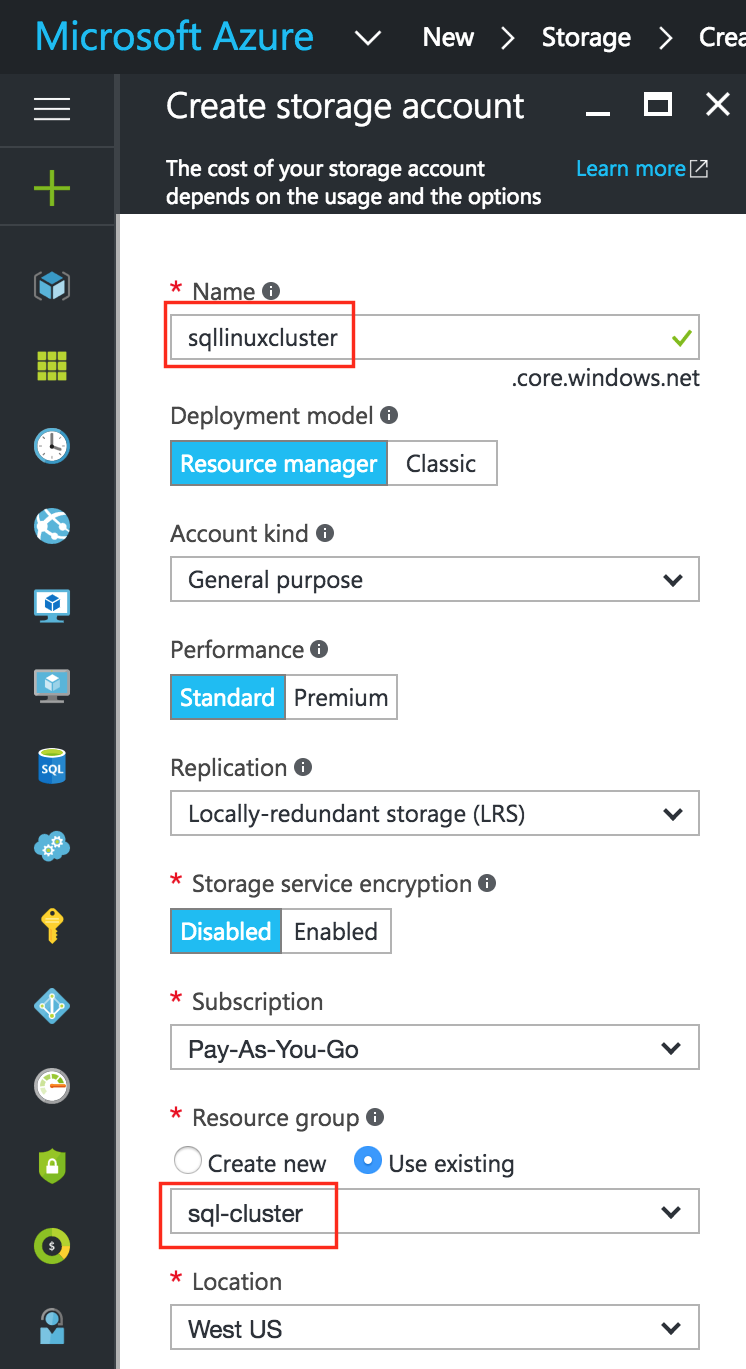This screenshot has width=746, height=1369.
Task: Switch deployment model to Classic
Action: 441,463
